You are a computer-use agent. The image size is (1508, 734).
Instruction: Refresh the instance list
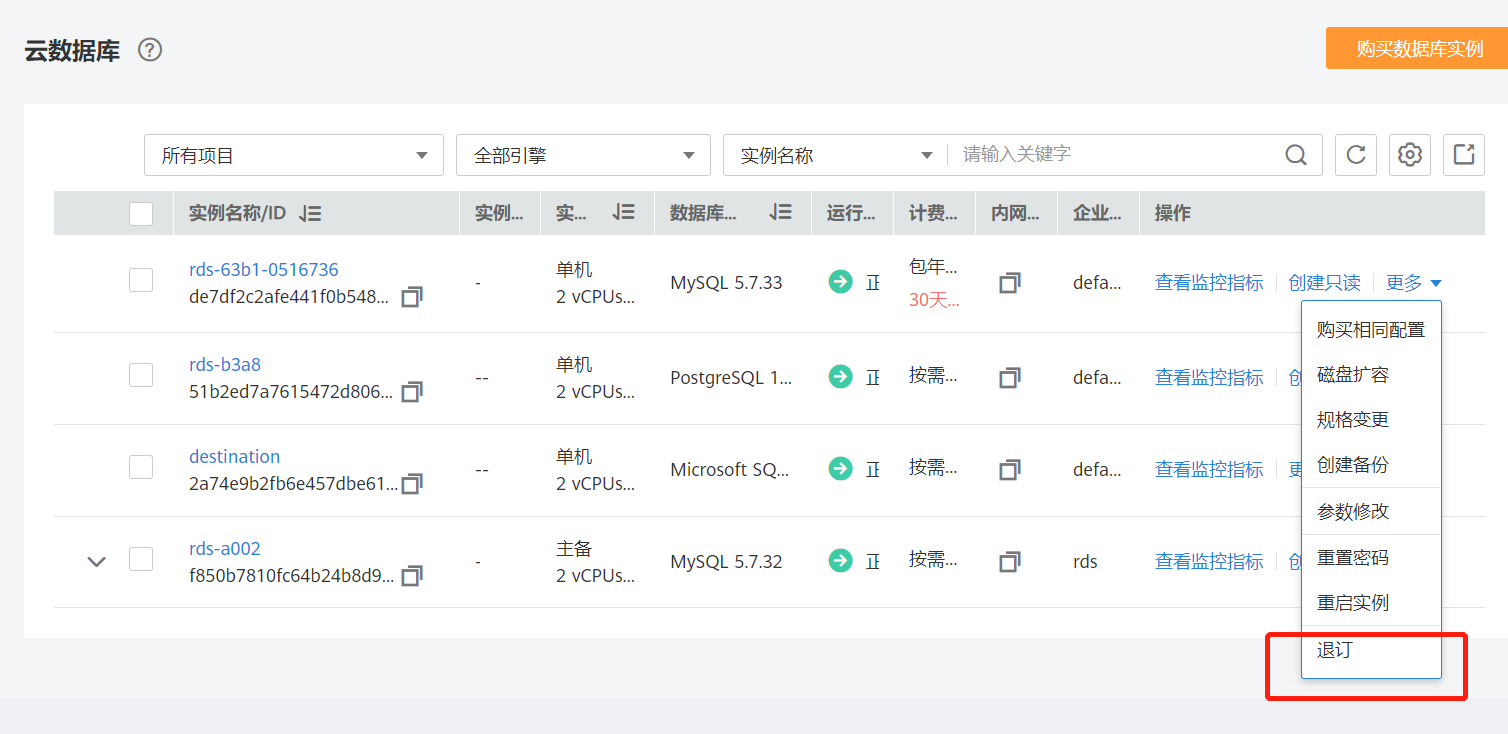pyautogui.click(x=1356, y=155)
